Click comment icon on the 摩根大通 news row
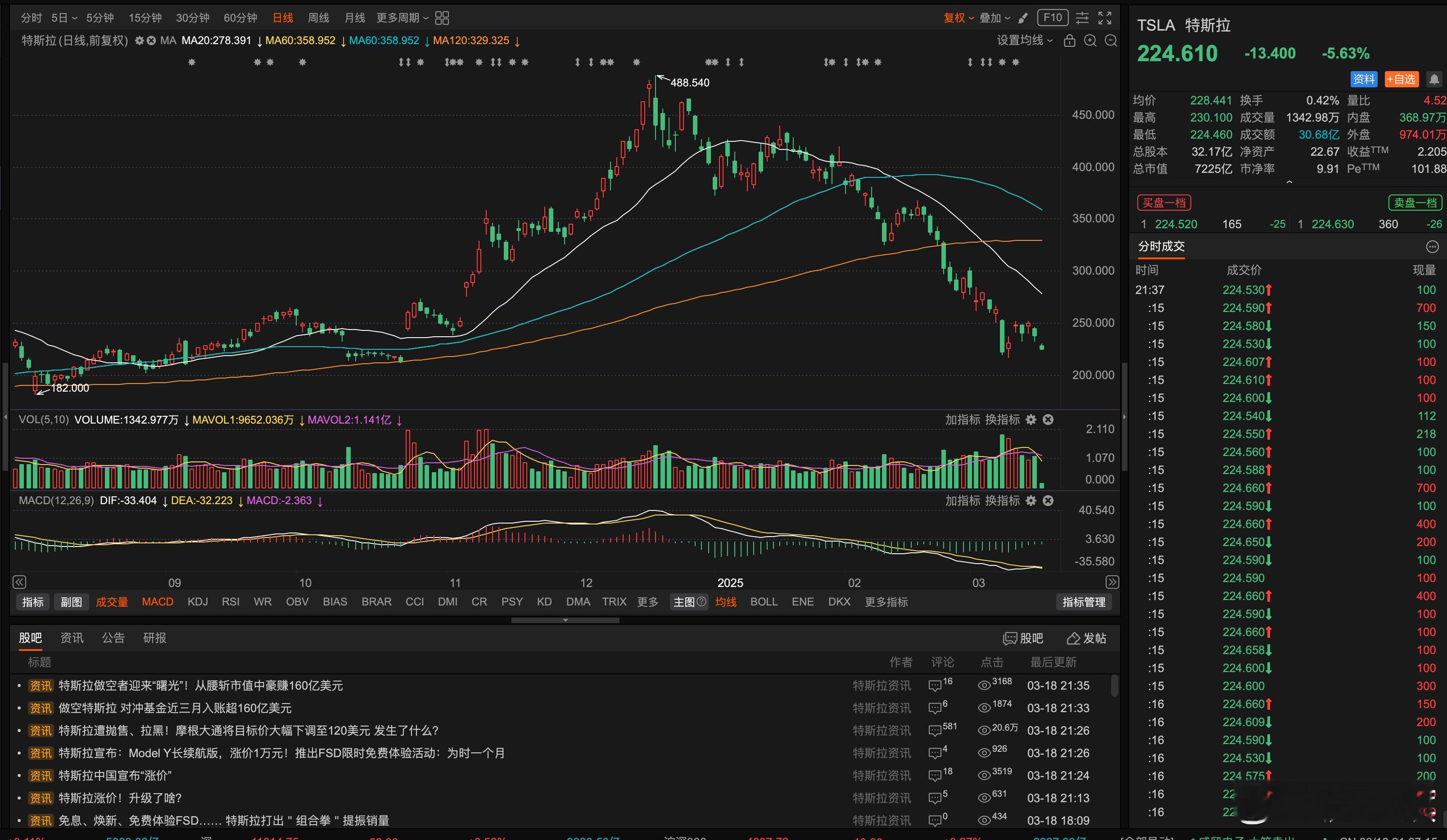This screenshot has height=840, width=1447. coord(935,731)
